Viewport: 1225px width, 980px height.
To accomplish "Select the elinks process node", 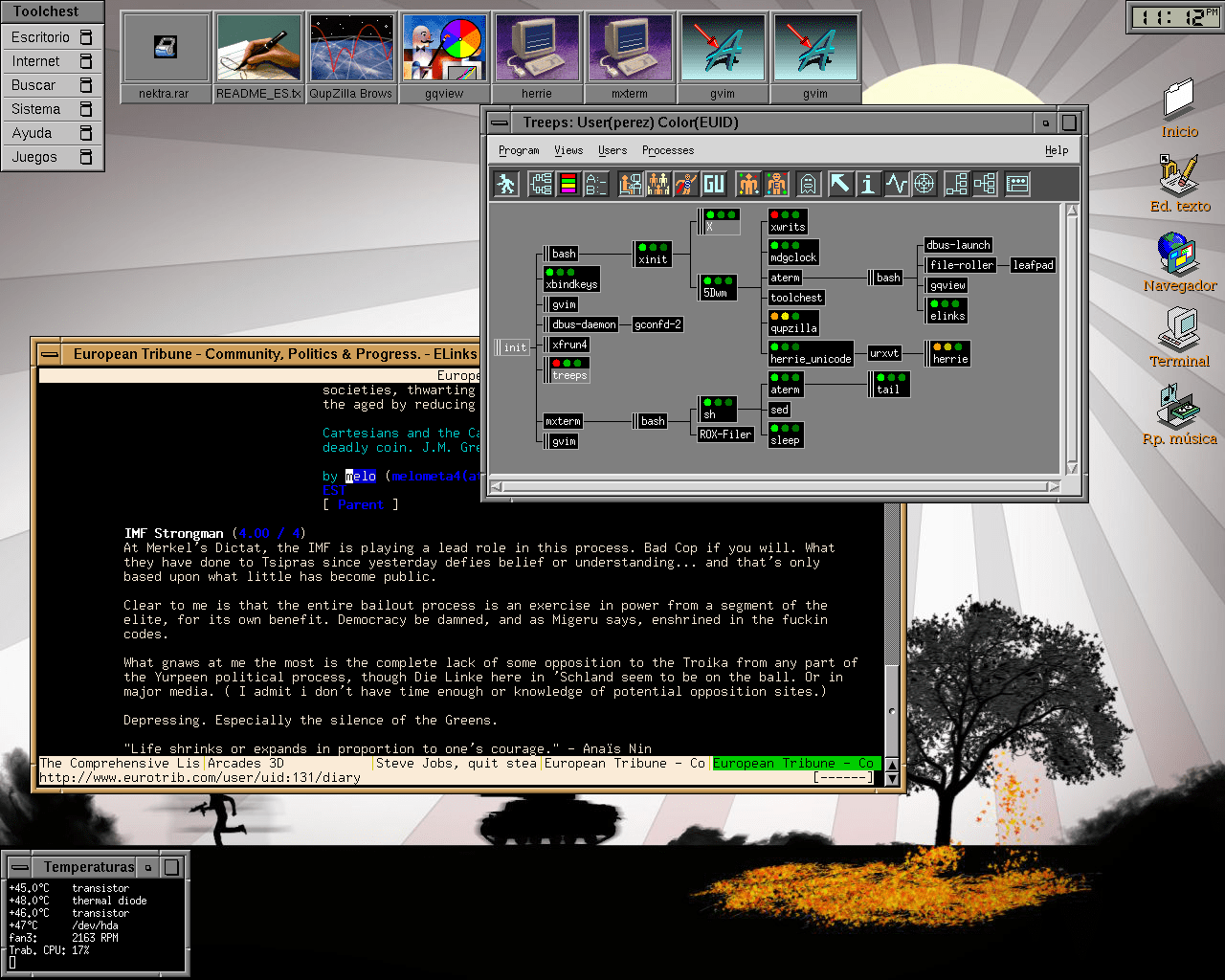I will pyautogui.click(x=947, y=310).
